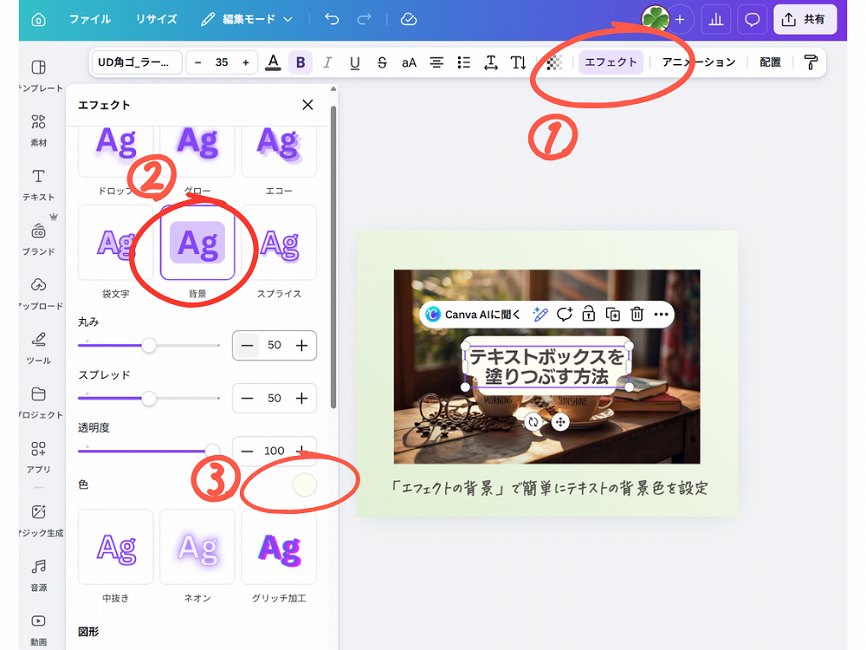Click the trash delete icon above text
Screen dimensions: 866x650
636,314
